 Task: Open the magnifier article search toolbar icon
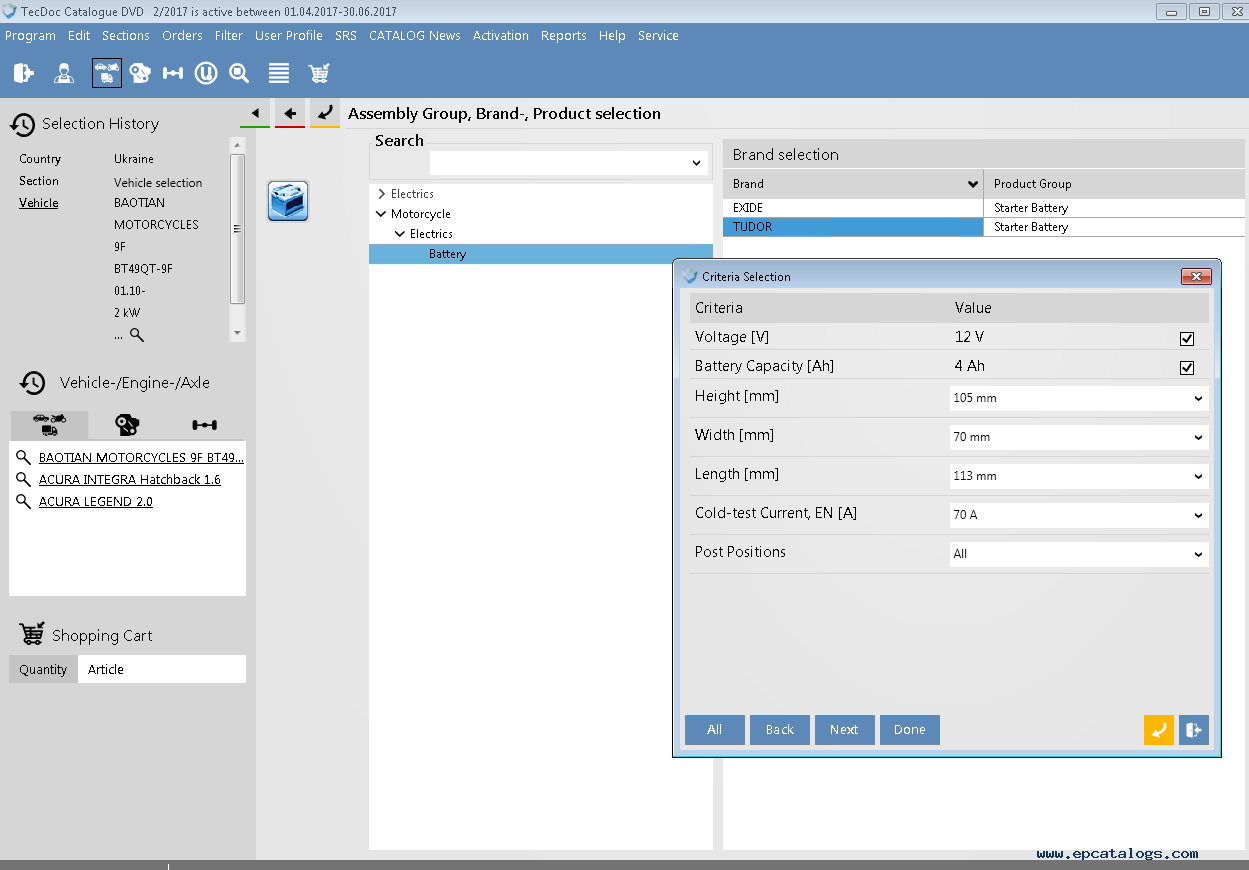[x=239, y=73]
